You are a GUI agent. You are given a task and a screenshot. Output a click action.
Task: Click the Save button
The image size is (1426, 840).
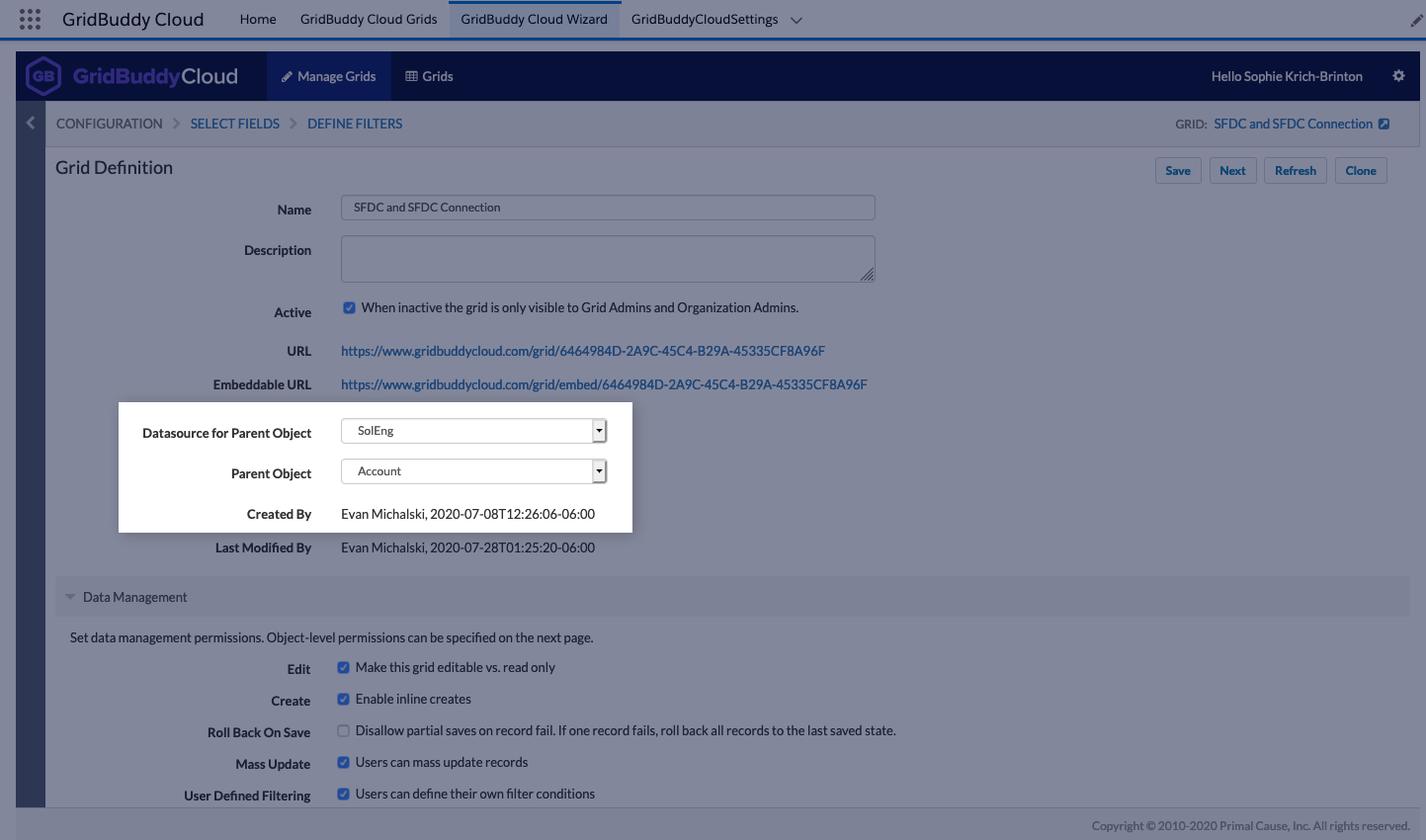[x=1178, y=170]
